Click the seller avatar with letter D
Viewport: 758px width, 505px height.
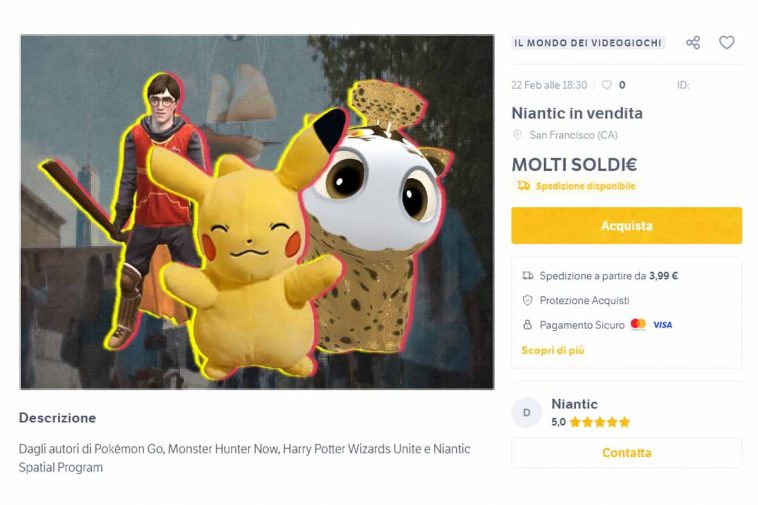526,412
